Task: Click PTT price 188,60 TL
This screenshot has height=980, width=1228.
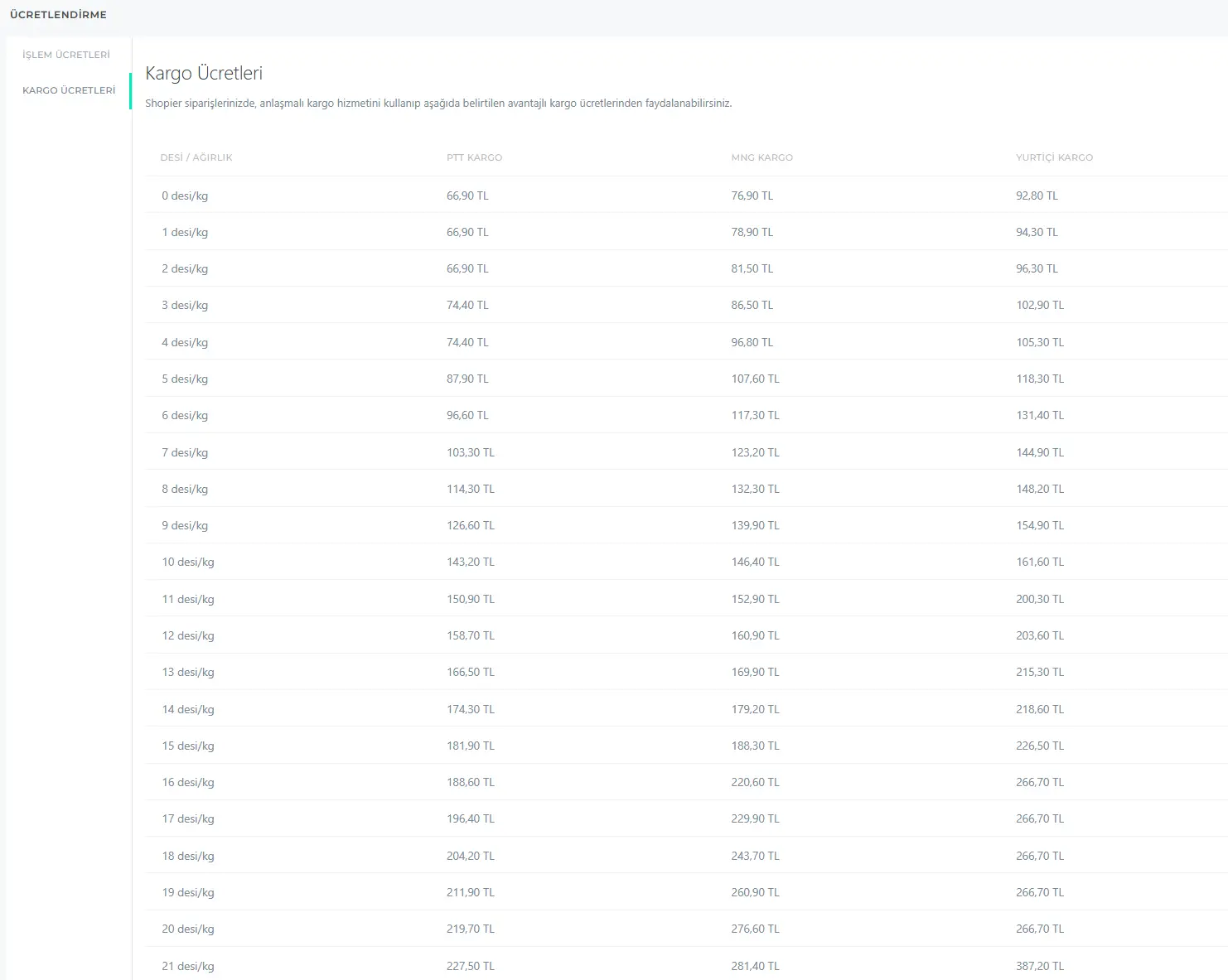Action: 471,783
